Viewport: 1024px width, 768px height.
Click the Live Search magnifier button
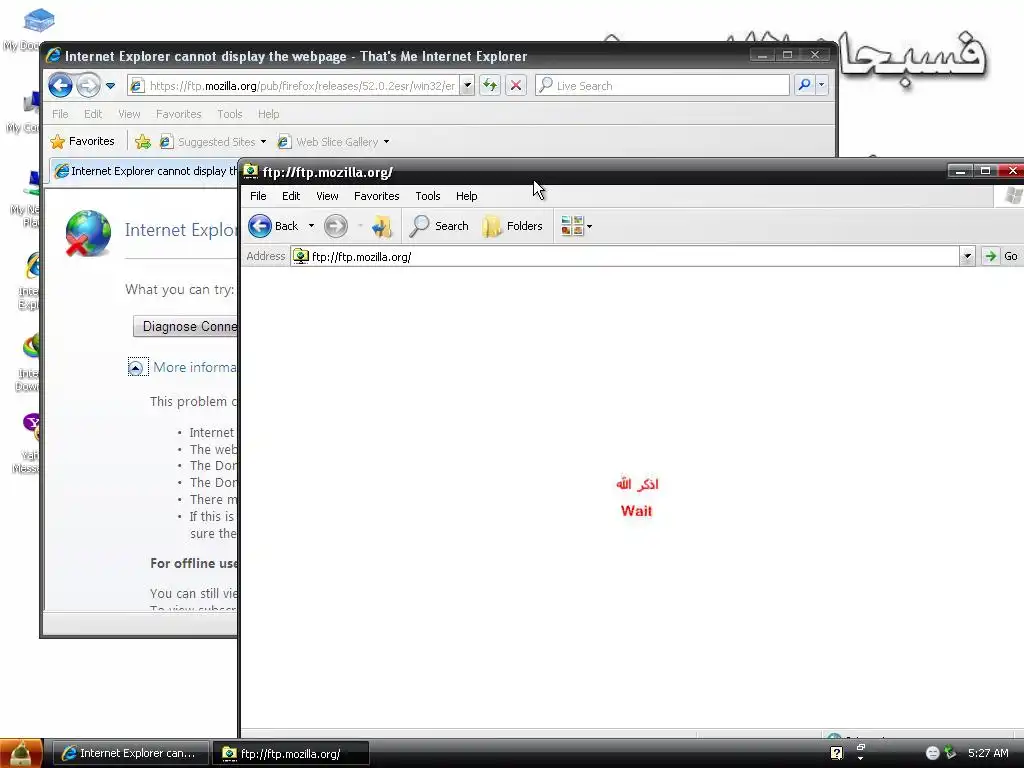[x=805, y=85]
